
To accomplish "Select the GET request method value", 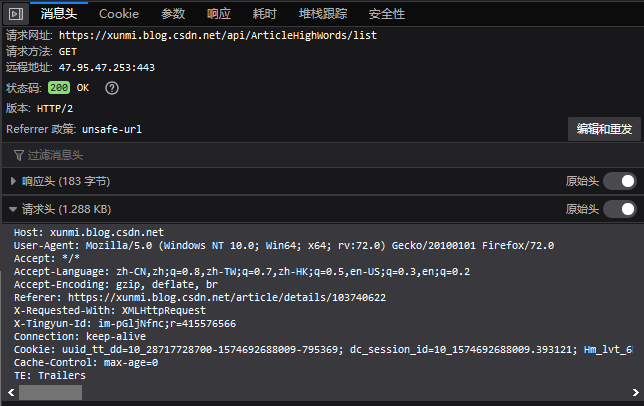I will point(68,52).
